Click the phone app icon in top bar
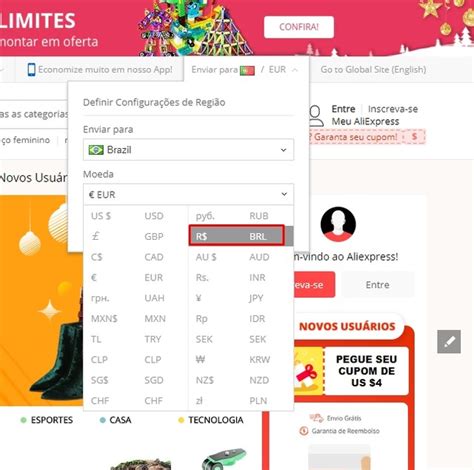 coord(31,70)
